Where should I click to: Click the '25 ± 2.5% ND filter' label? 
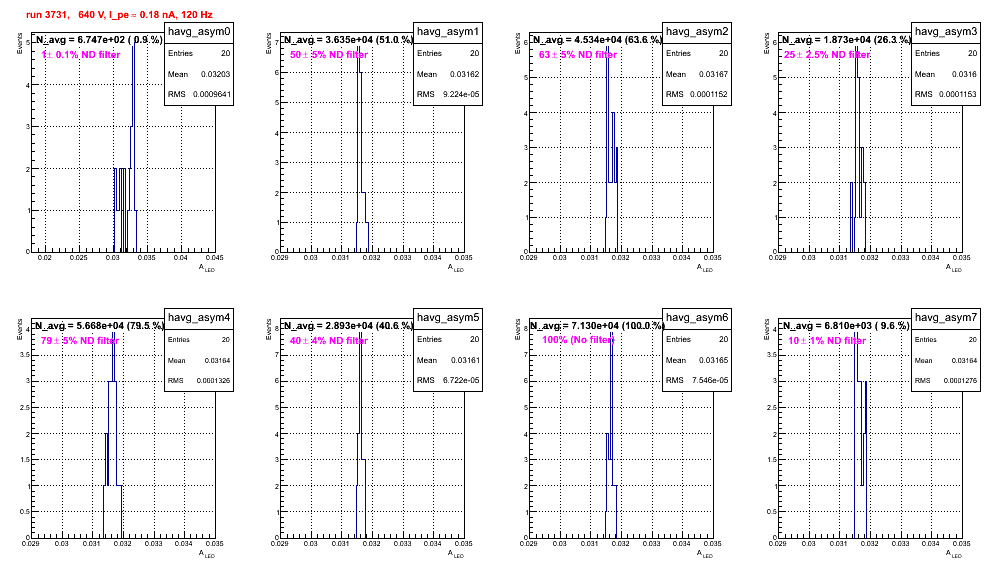coord(827,55)
